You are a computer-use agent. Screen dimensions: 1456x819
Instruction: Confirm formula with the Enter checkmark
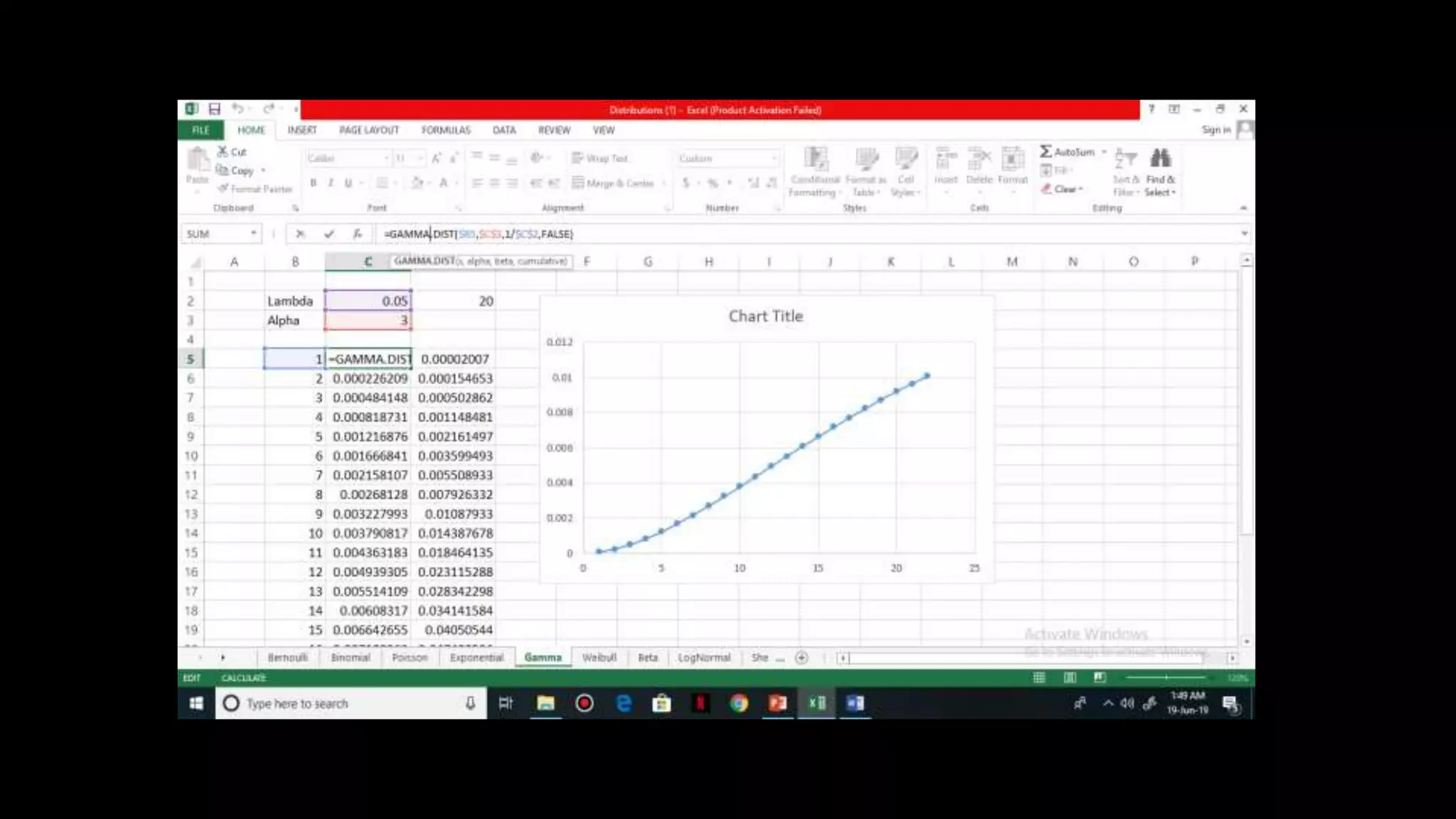tap(328, 234)
